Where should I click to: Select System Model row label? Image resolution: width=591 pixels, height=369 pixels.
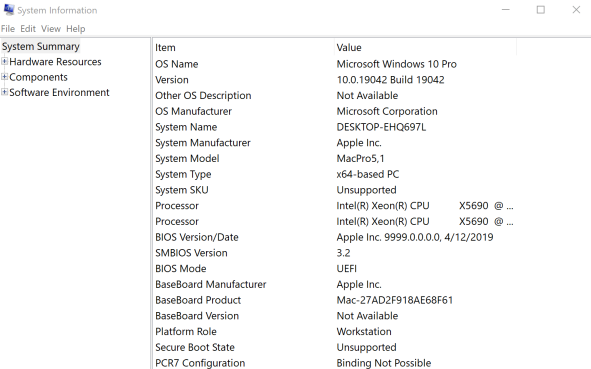[187, 159]
